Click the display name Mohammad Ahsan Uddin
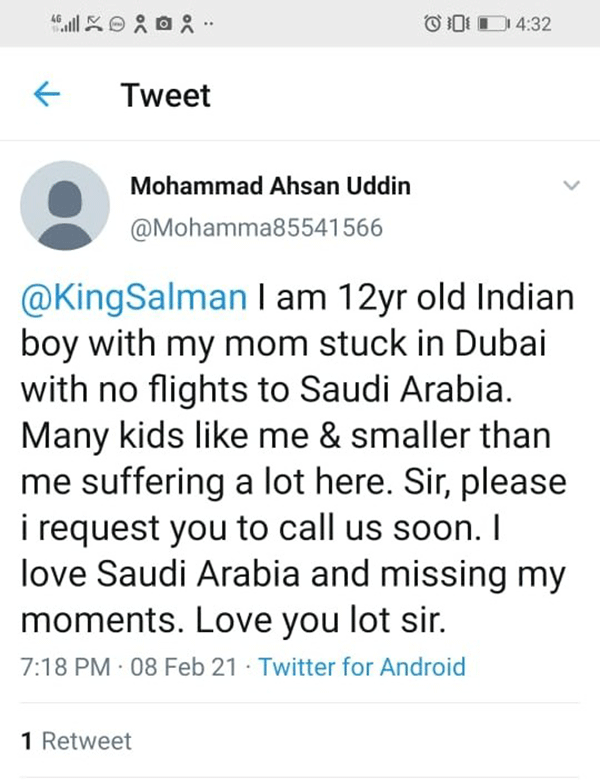This screenshot has height=780, width=600. 270,187
